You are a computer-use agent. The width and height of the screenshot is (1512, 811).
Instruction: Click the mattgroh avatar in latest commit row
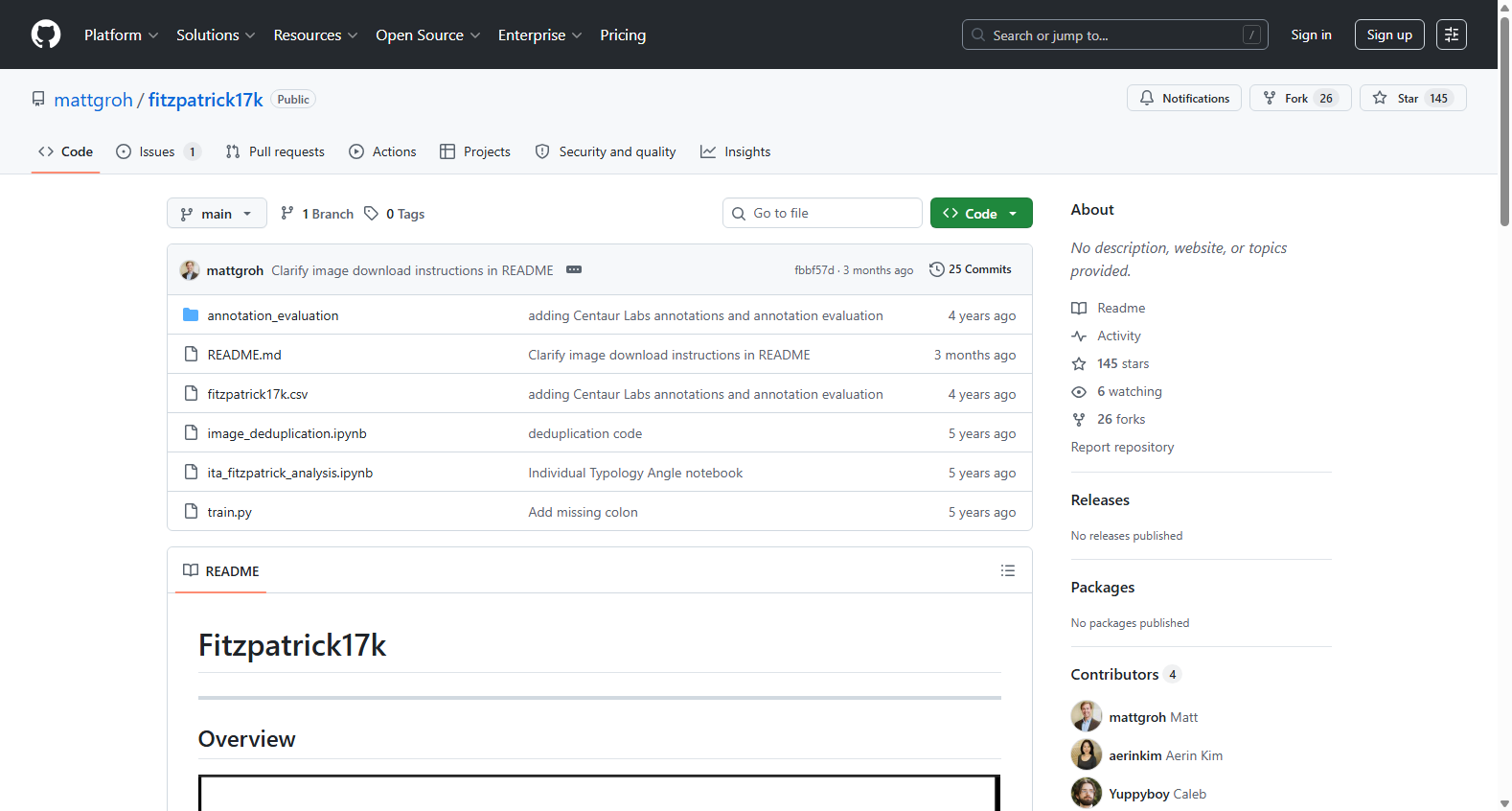(190, 270)
